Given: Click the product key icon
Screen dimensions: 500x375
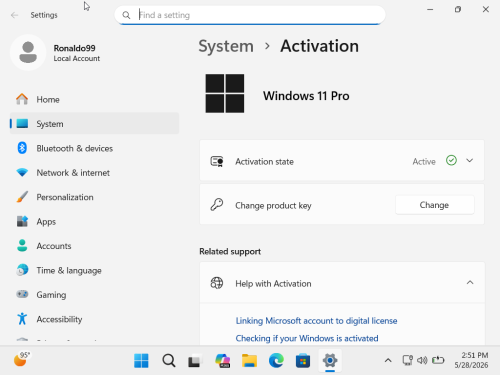Looking at the screenshot, I should pyautogui.click(x=217, y=204).
